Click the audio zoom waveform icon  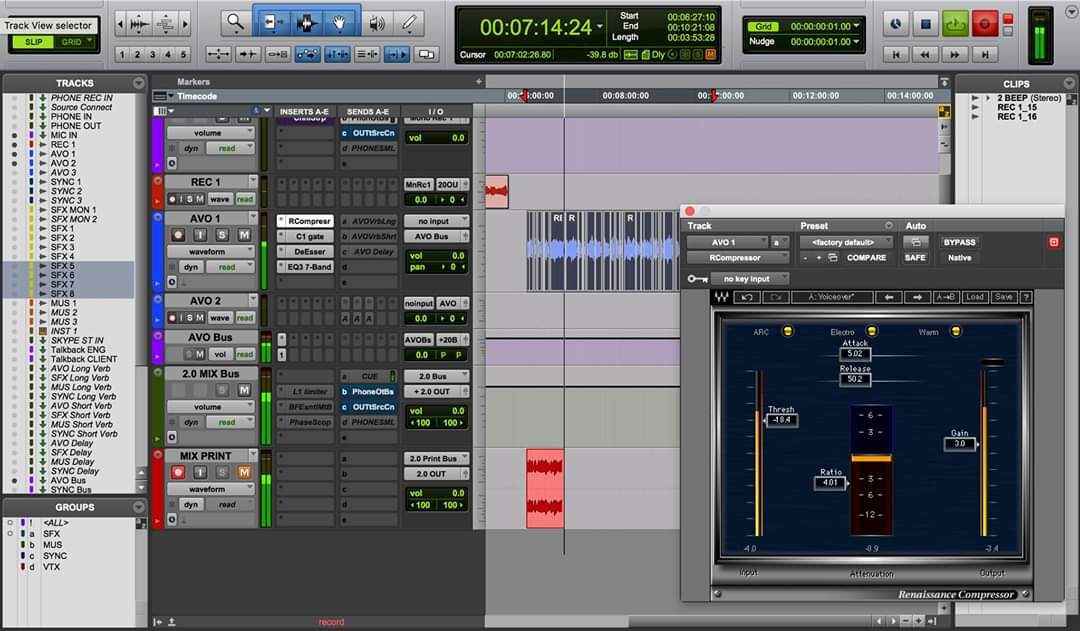[x=140, y=24]
